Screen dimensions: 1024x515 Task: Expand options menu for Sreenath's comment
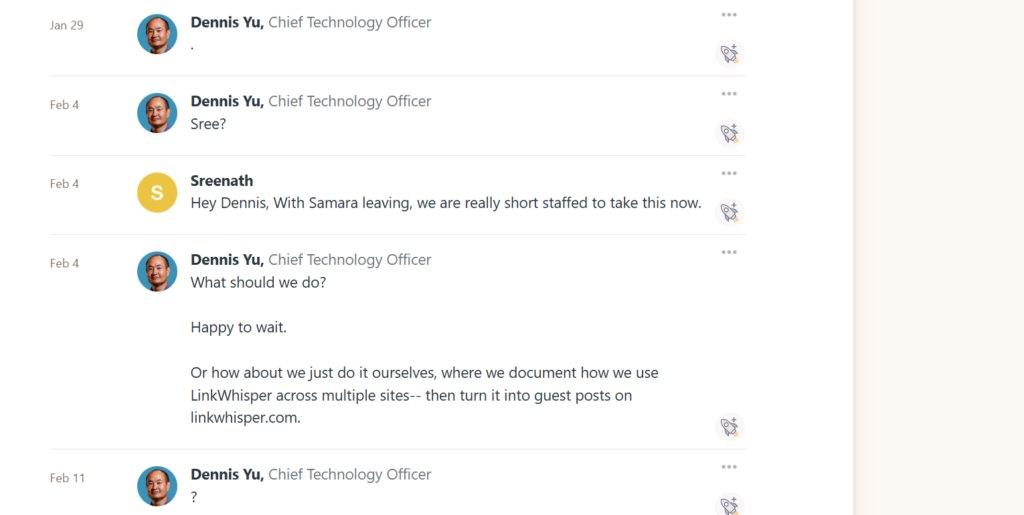tap(729, 173)
